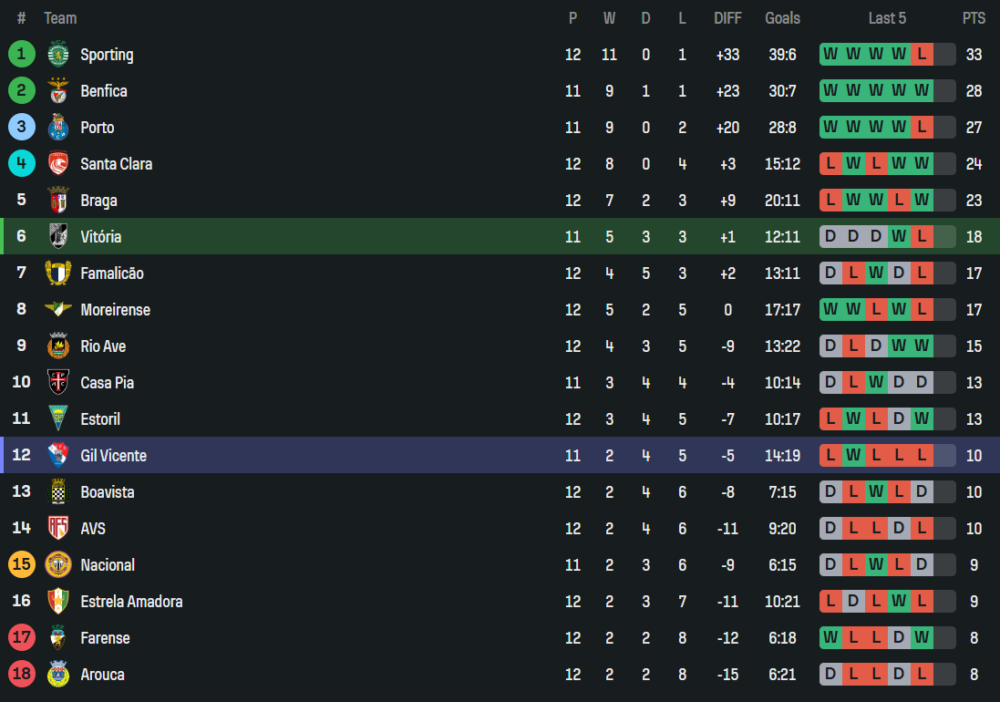Sort table by PTS column header
The image size is (1000, 702).
click(973, 18)
